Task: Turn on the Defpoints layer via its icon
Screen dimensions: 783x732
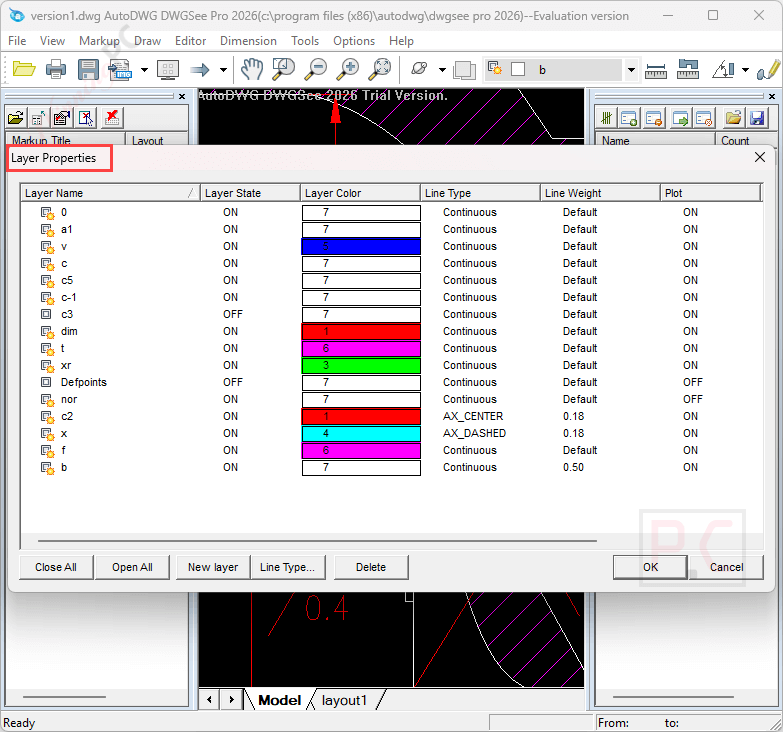Action: (x=46, y=382)
